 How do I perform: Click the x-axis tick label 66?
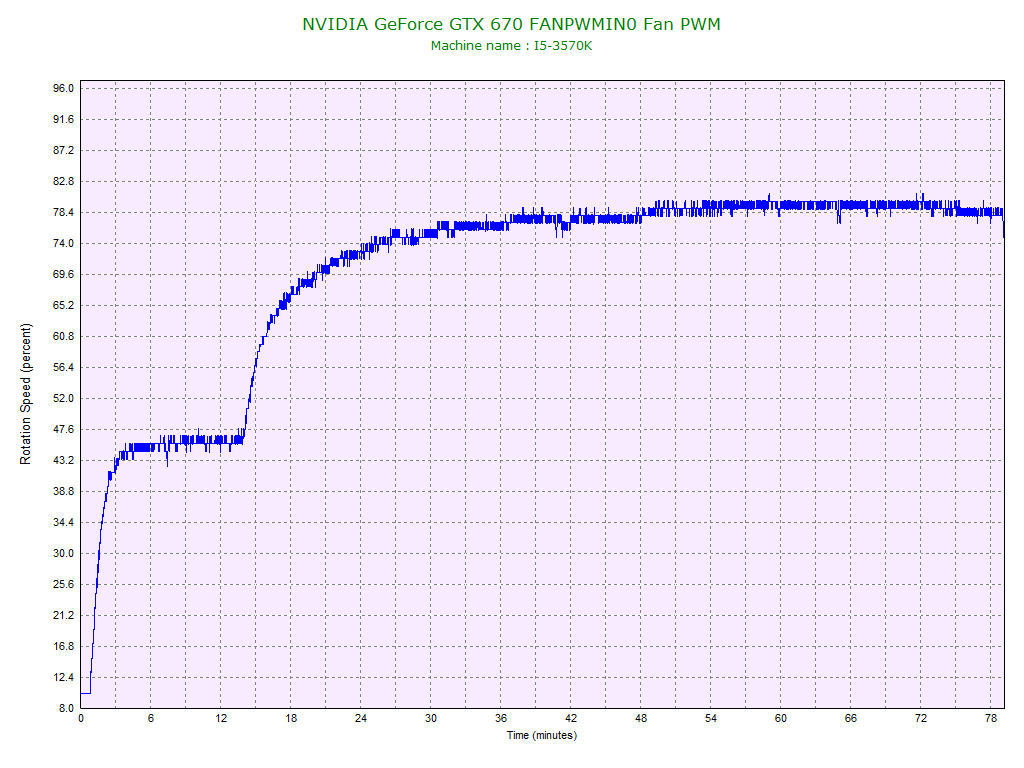(x=850, y=719)
